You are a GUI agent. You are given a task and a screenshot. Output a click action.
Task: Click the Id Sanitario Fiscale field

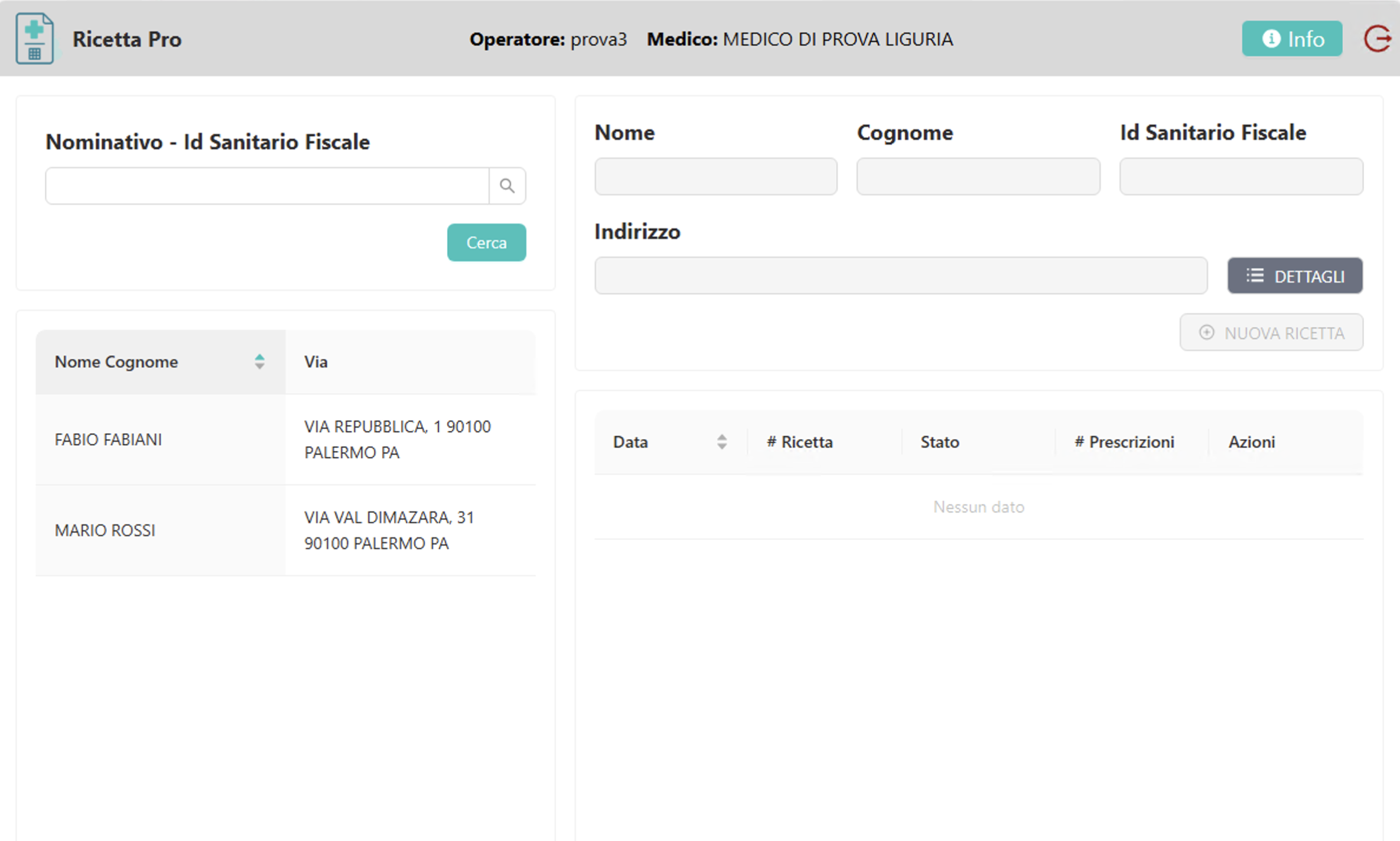(x=1241, y=177)
